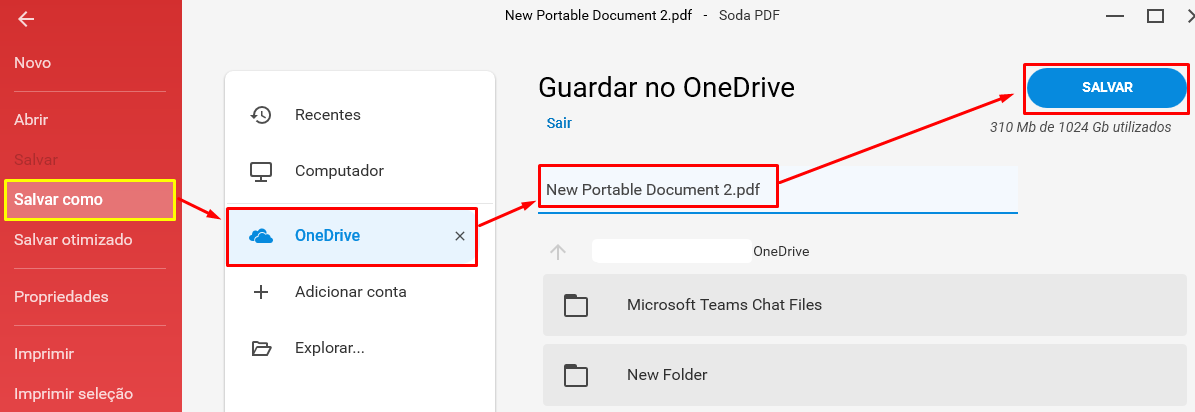
Task: Click the greyed Salvar sidebar item
Action: (x=36, y=160)
